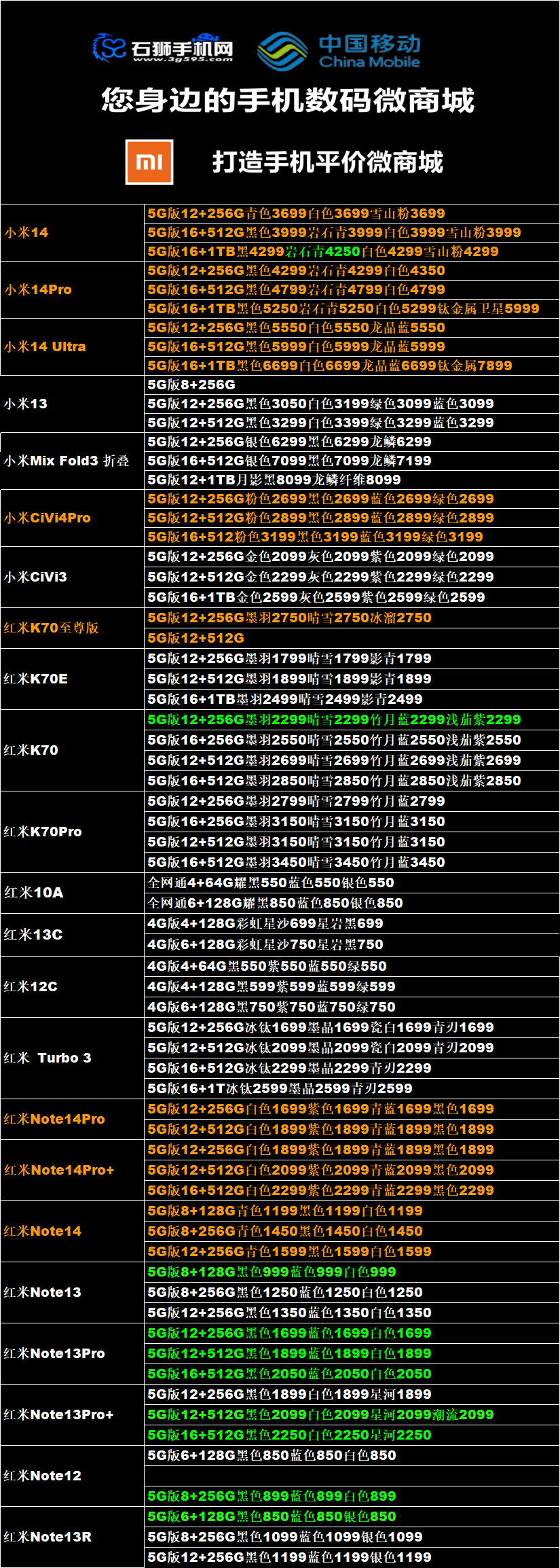Image resolution: width=560 pixels, height=1568 pixels.
Task: Select the heading 您身边的手机数码微商城
Action: [288, 101]
